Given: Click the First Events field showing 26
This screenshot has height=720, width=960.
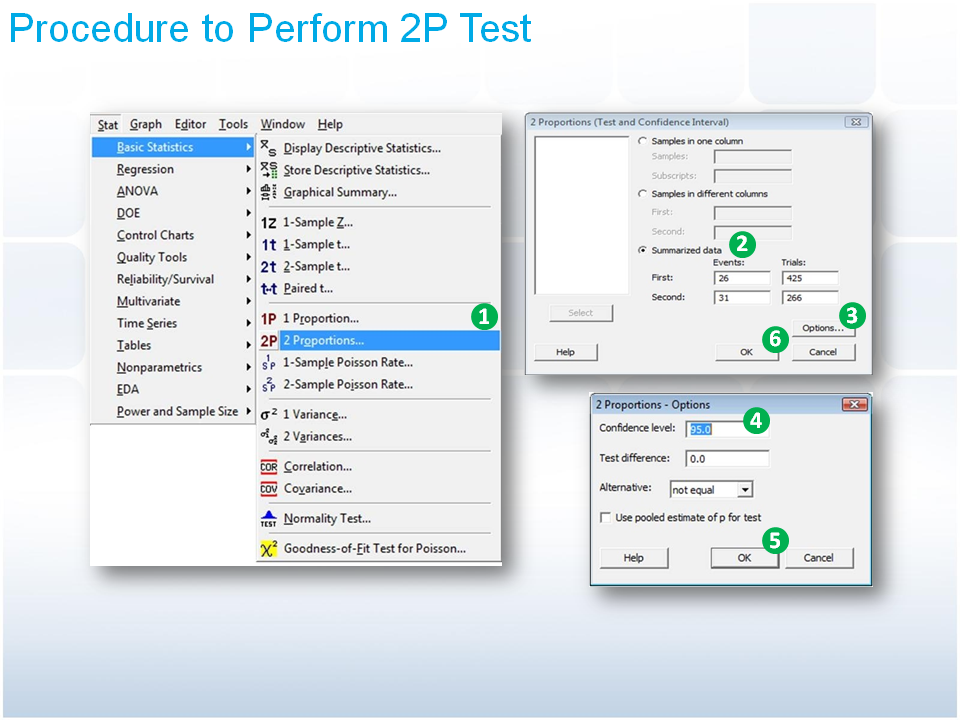Looking at the screenshot, I should pos(741,278).
